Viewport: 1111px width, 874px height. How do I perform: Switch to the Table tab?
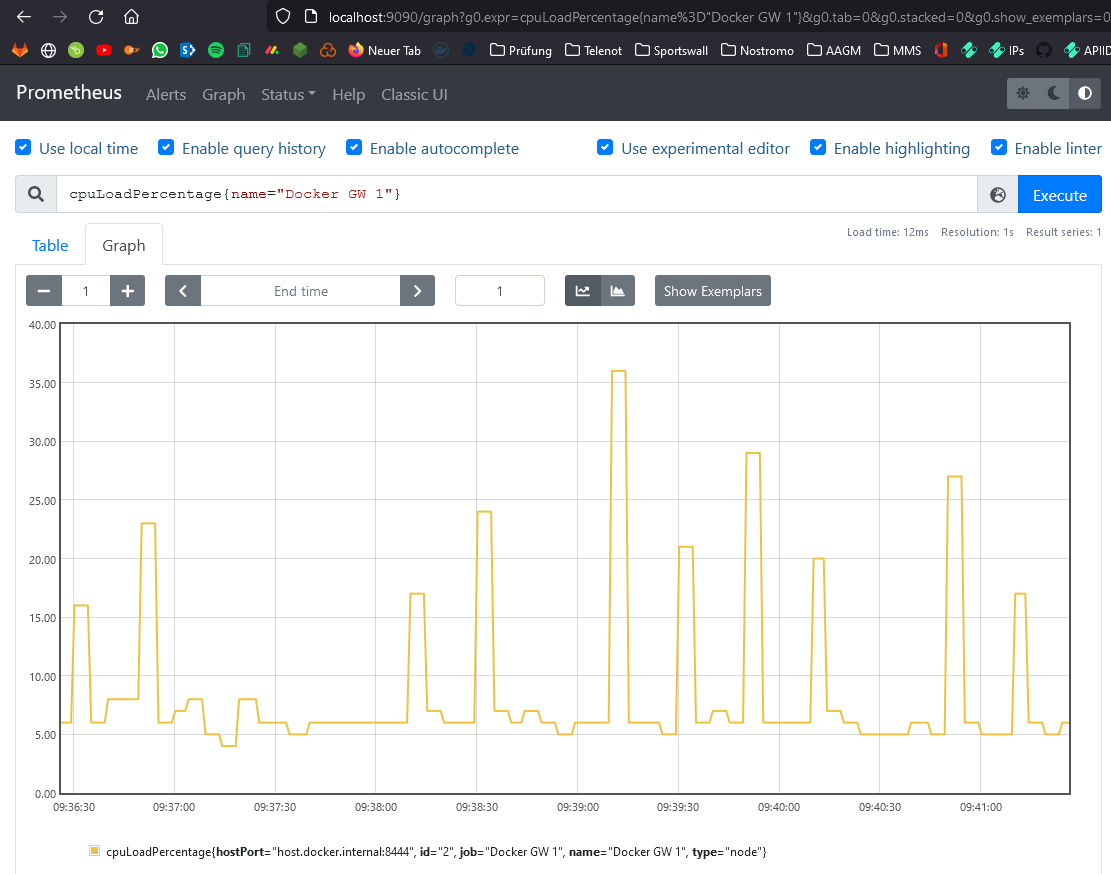pyautogui.click(x=50, y=245)
